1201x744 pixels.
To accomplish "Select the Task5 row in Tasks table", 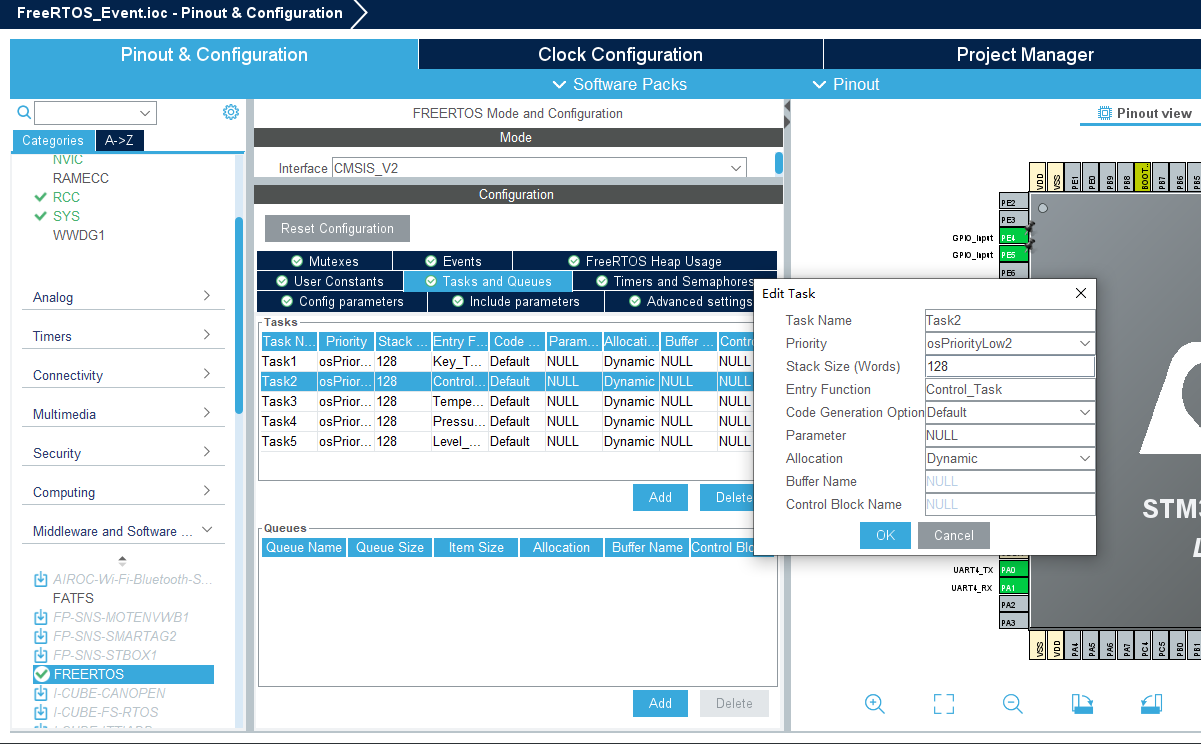I will click(506, 441).
